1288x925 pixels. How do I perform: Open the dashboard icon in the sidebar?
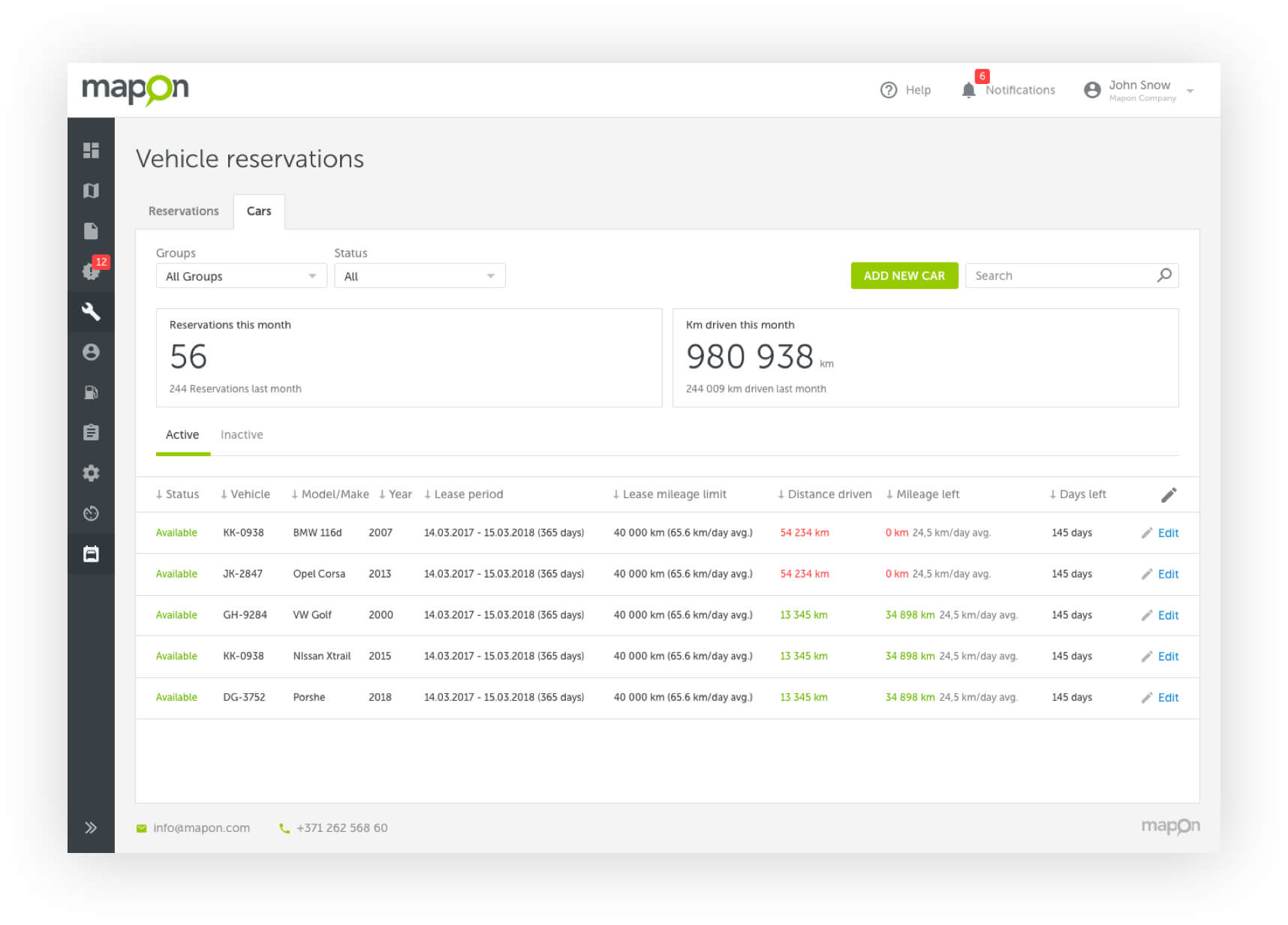coord(91,151)
